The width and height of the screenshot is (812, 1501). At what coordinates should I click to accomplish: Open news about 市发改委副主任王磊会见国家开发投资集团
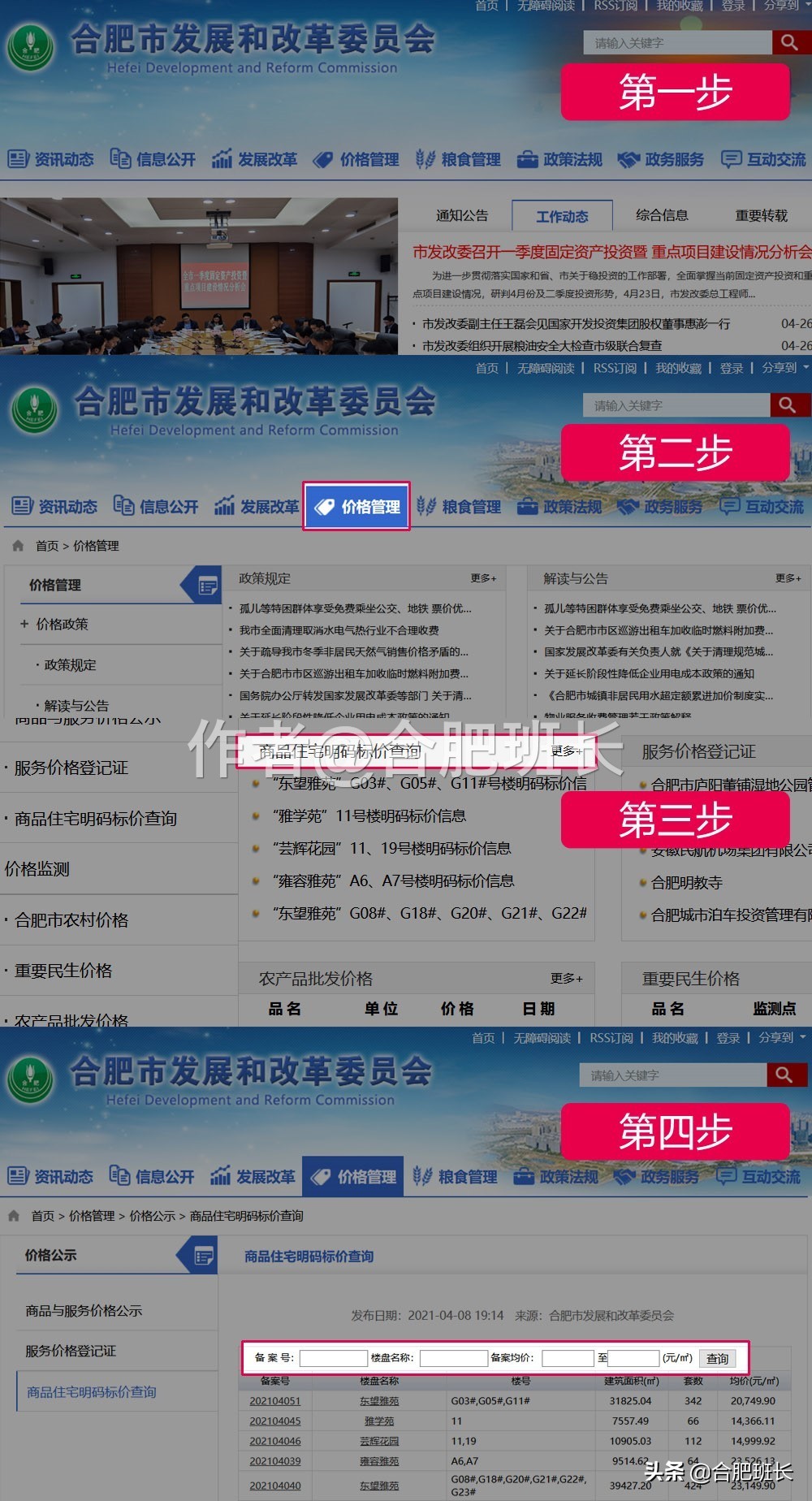[576, 323]
